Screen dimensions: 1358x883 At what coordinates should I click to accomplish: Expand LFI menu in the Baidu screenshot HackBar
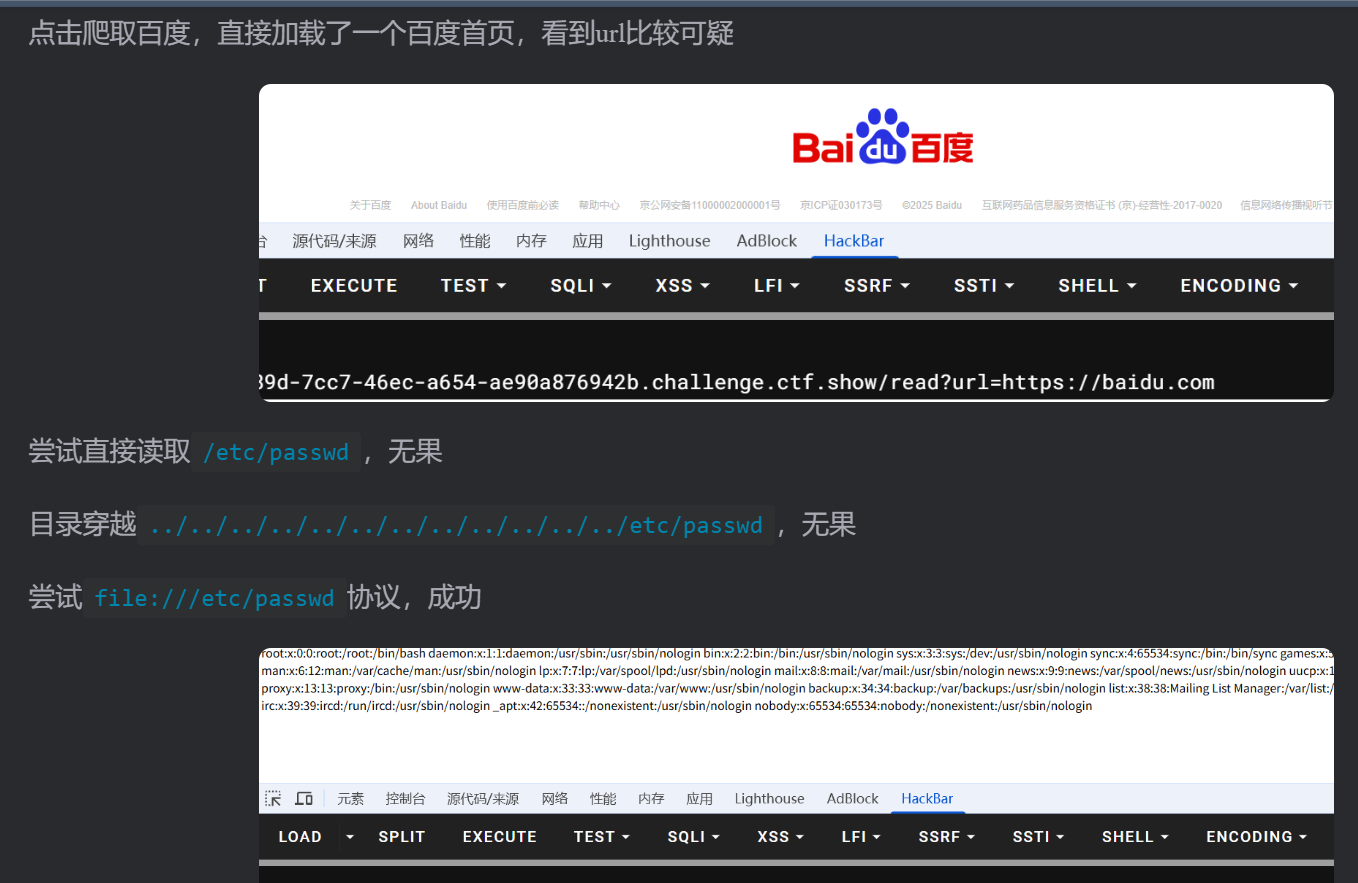click(777, 285)
